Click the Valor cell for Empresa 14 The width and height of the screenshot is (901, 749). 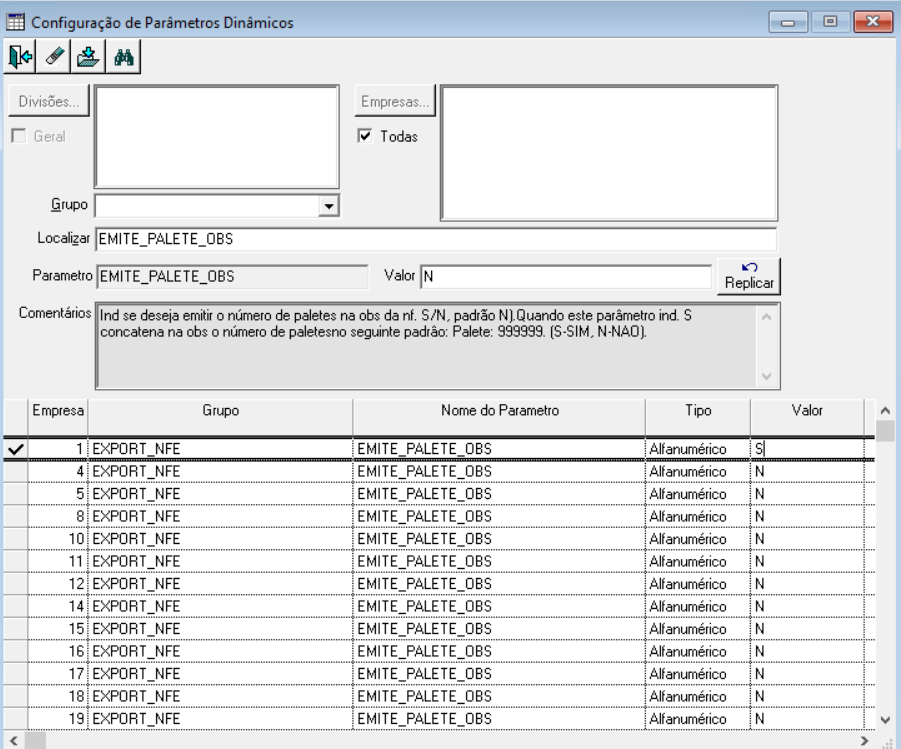[807, 606]
